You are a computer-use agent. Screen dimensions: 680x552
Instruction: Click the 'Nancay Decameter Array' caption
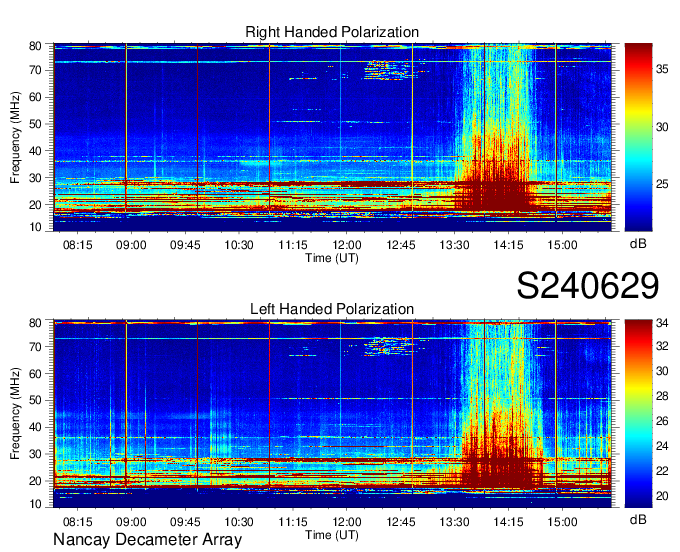click(x=147, y=540)
